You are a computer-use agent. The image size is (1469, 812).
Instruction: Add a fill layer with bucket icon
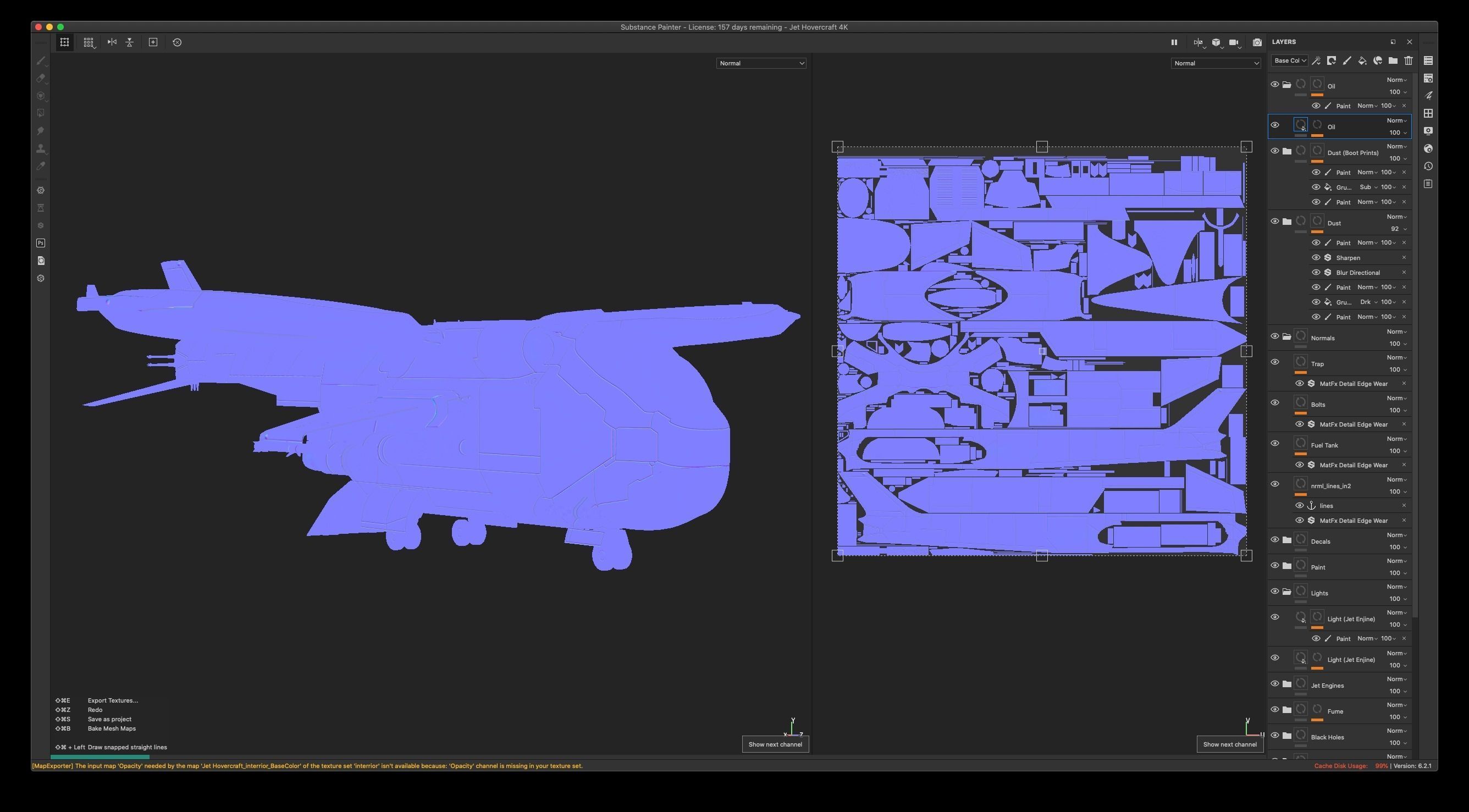coord(1362,60)
